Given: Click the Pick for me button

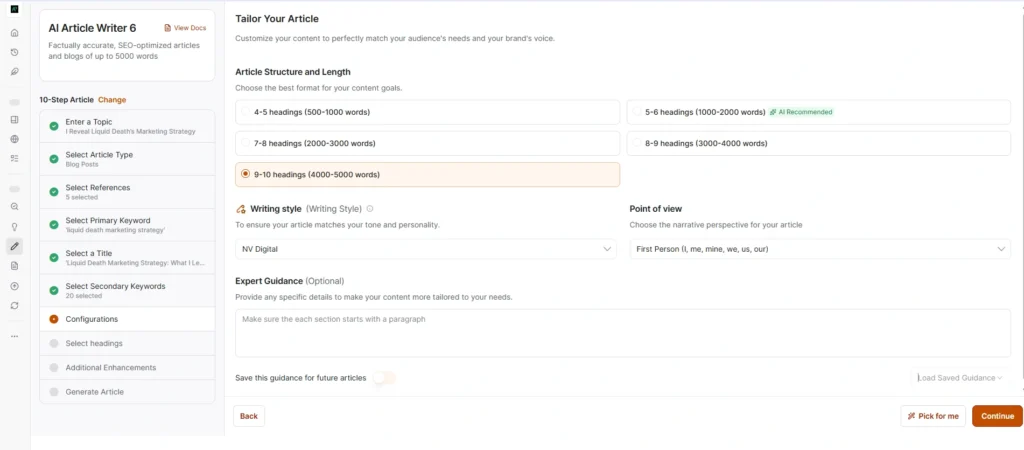Looking at the screenshot, I should coord(933,416).
